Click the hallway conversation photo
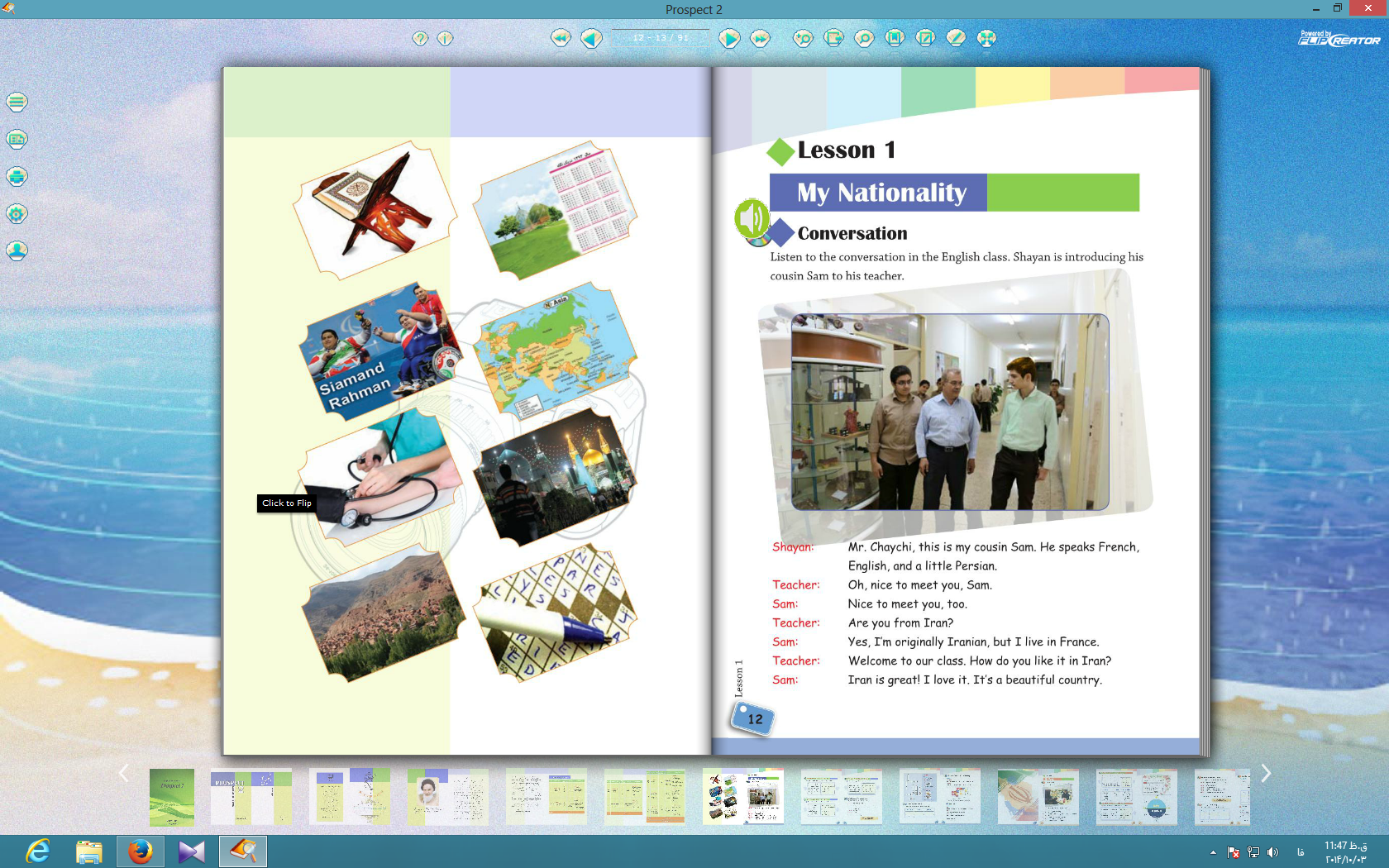 tap(950, 412)
